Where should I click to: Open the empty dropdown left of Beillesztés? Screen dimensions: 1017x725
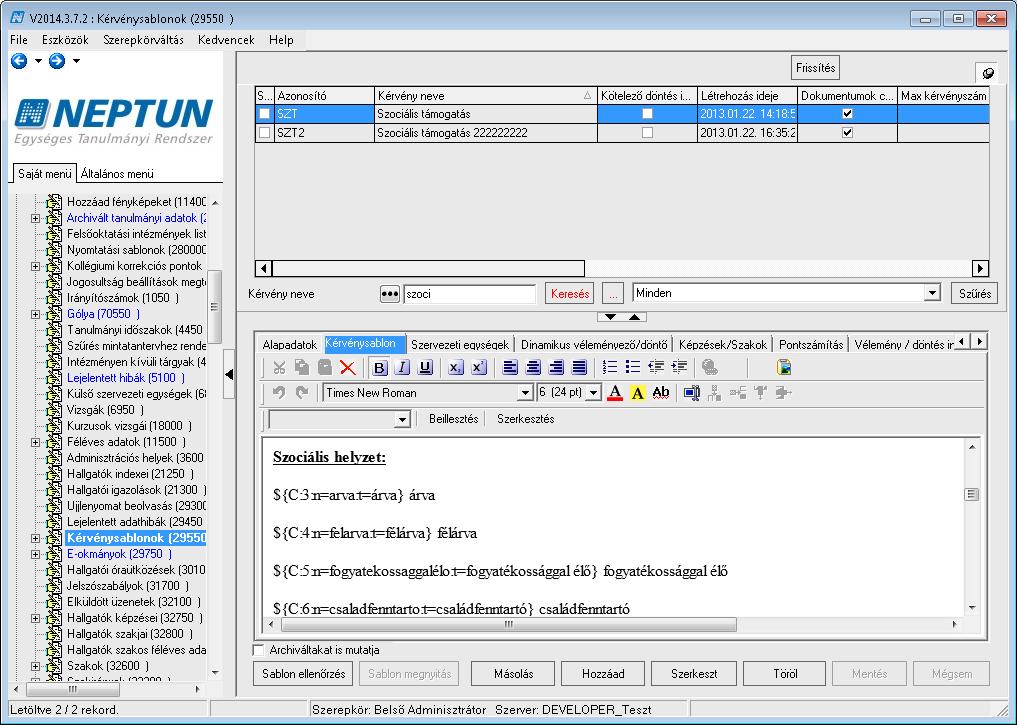point(402,420)
